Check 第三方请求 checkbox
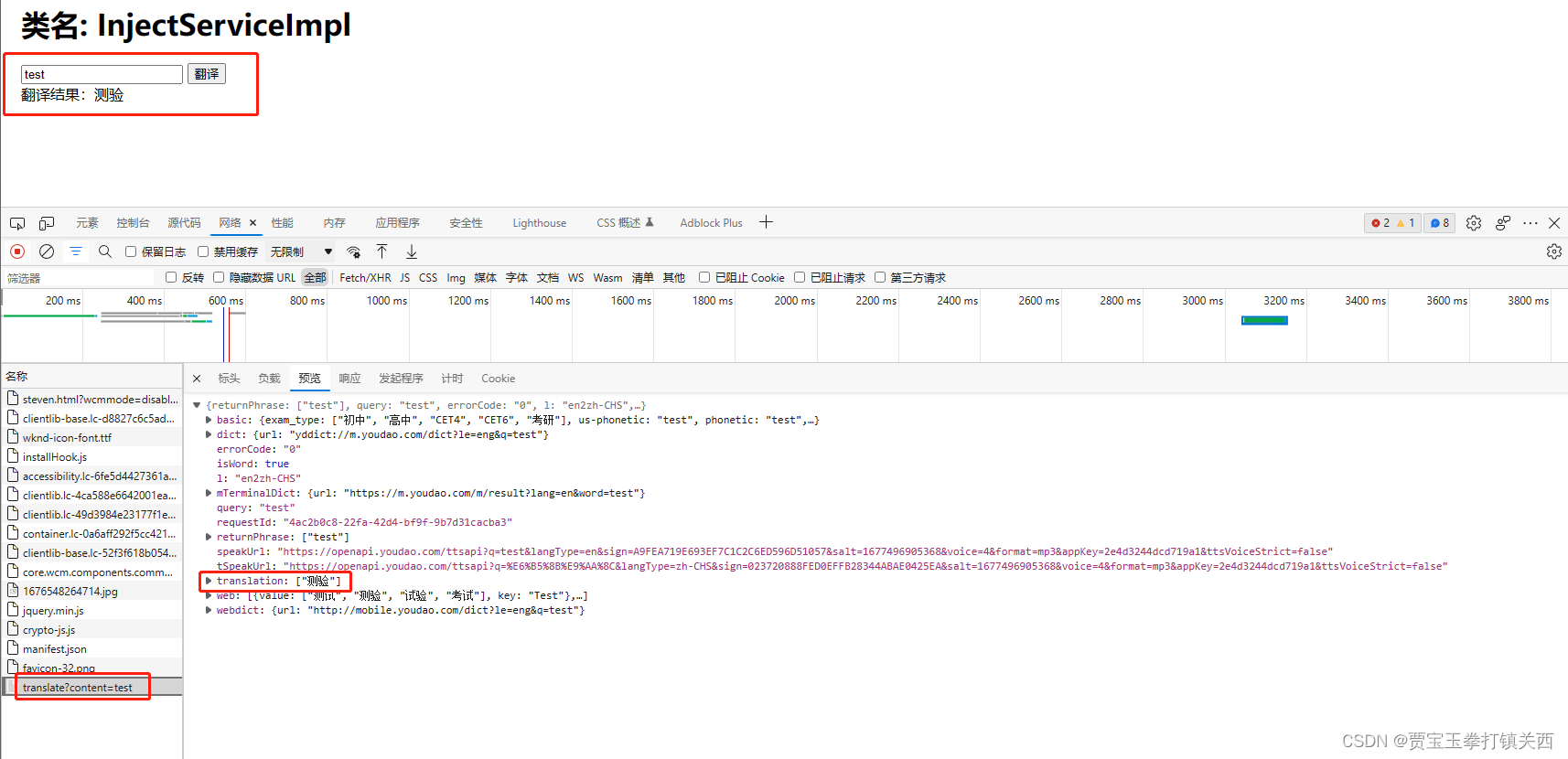The height and width of the screenshot is (759, 1568). click(880, 277)
